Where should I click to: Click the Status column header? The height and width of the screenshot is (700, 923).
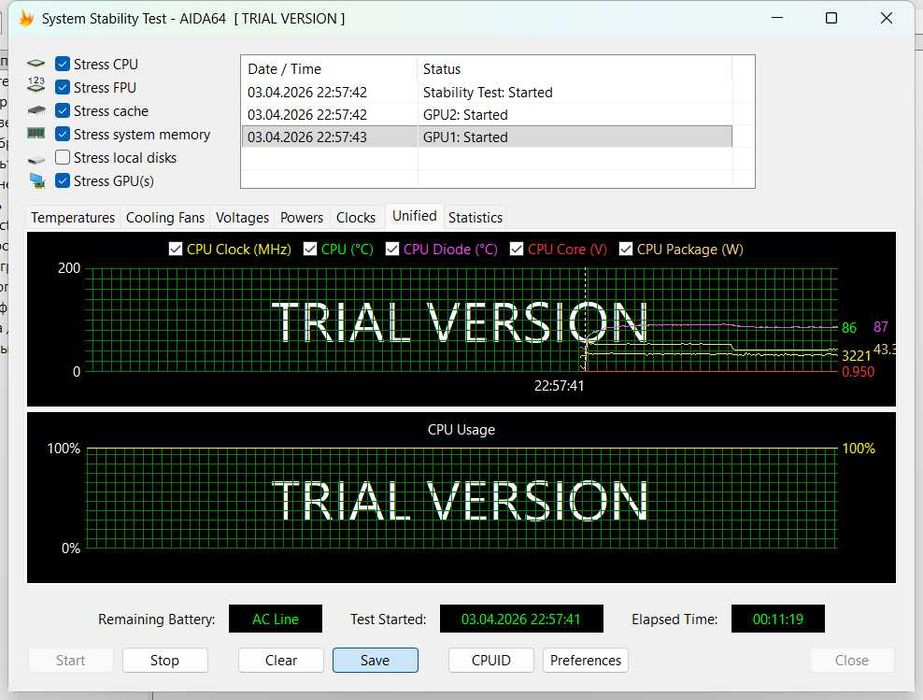tap(575, 69)
